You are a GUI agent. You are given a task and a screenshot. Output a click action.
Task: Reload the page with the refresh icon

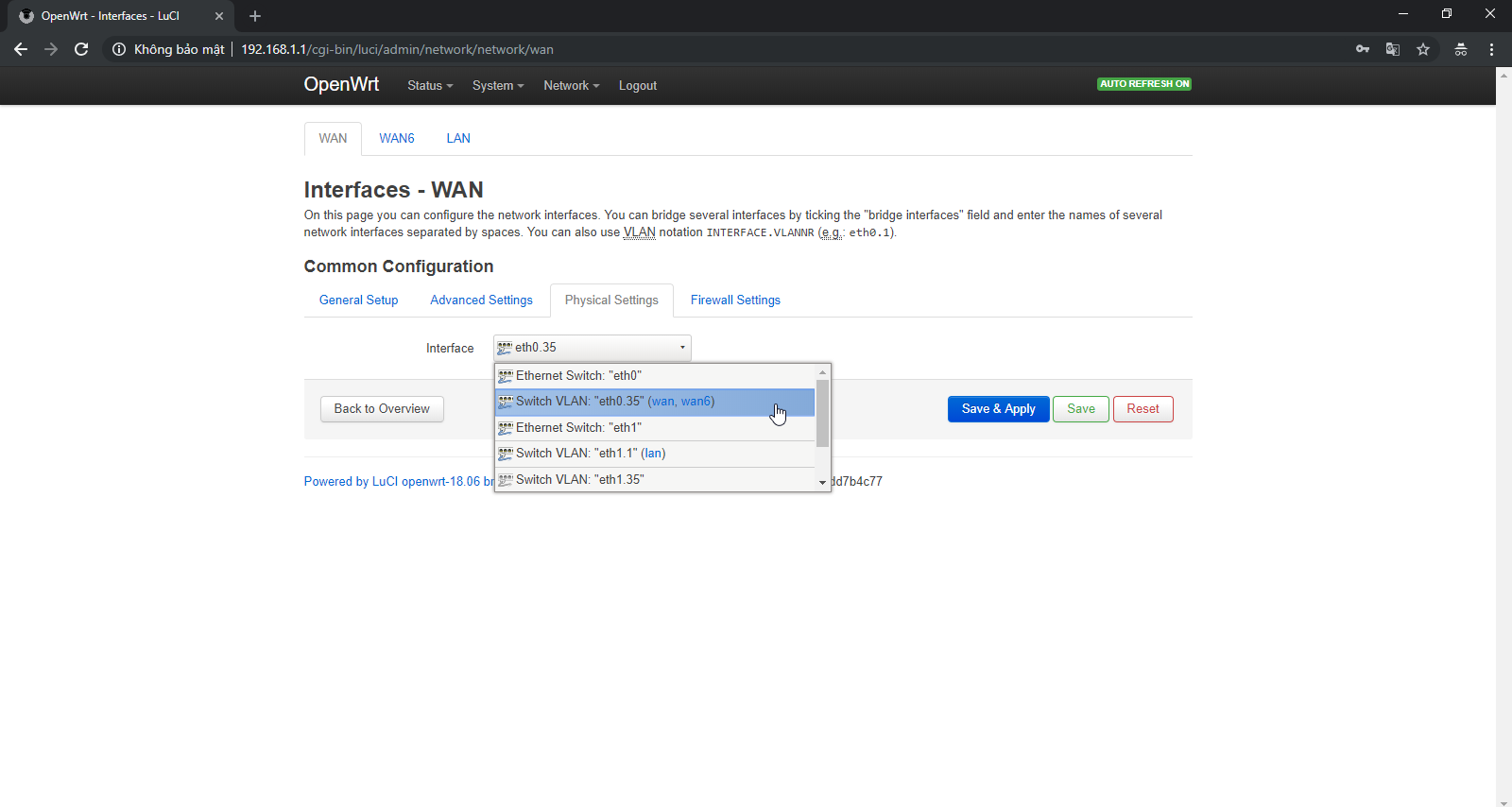pos(81,49)
